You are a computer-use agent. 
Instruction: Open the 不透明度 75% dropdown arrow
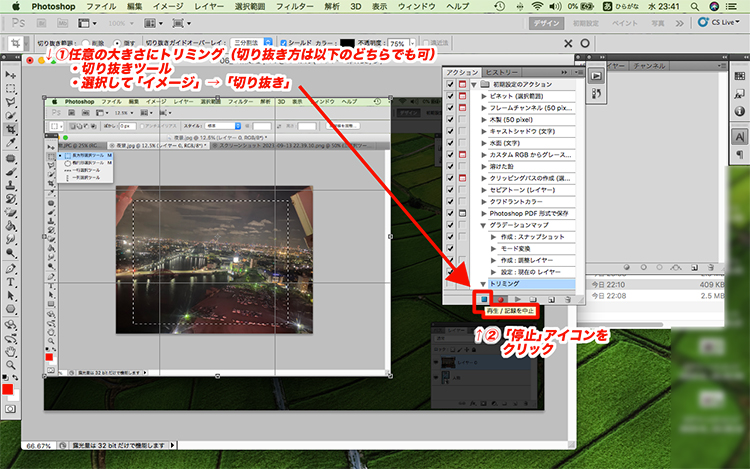[413, 43]
